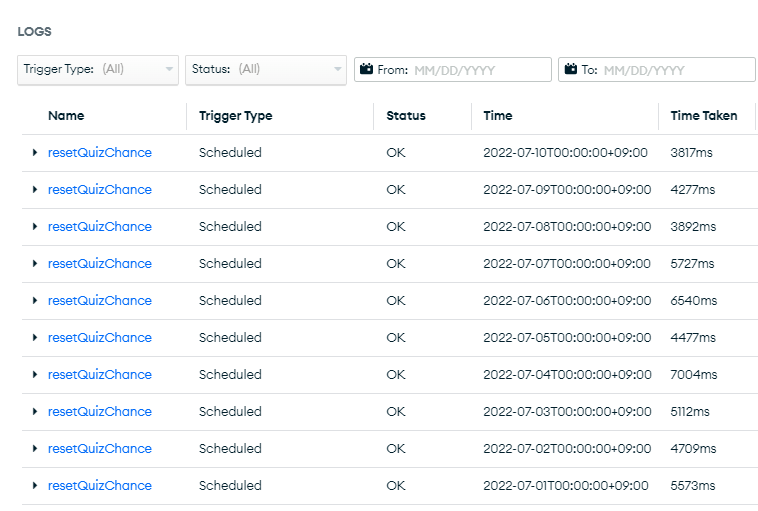
Task: Open resetQuizChance link taking 3892ms
Action: [100, 226]
